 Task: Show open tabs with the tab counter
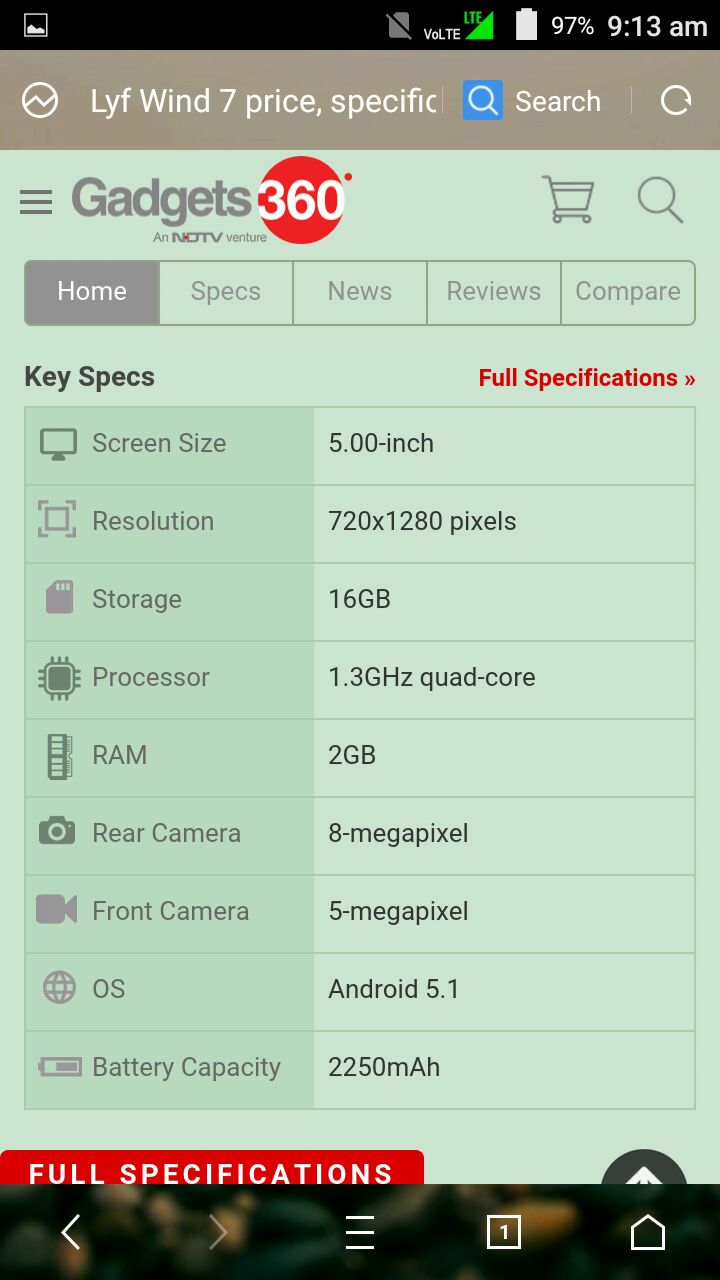click(504, 1232)
